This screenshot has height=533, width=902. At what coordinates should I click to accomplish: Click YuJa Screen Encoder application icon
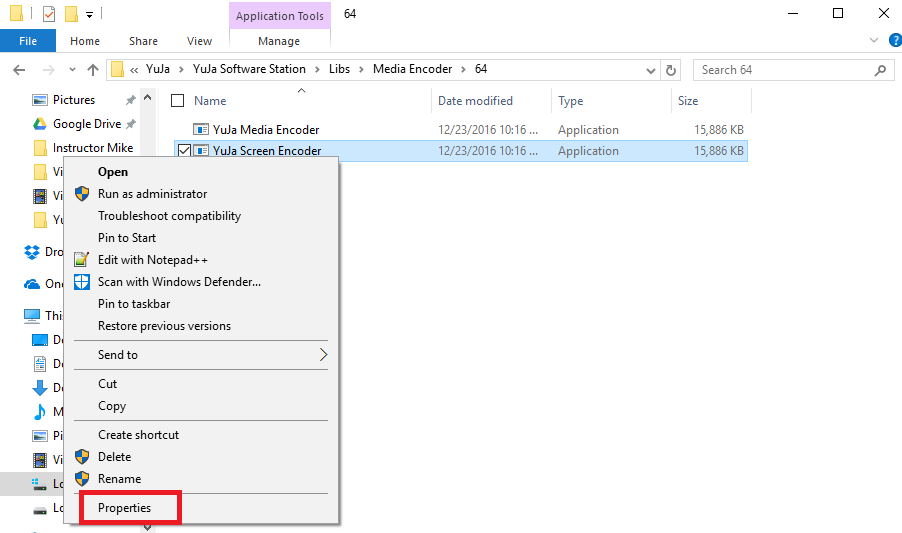(x=200, y=151)
